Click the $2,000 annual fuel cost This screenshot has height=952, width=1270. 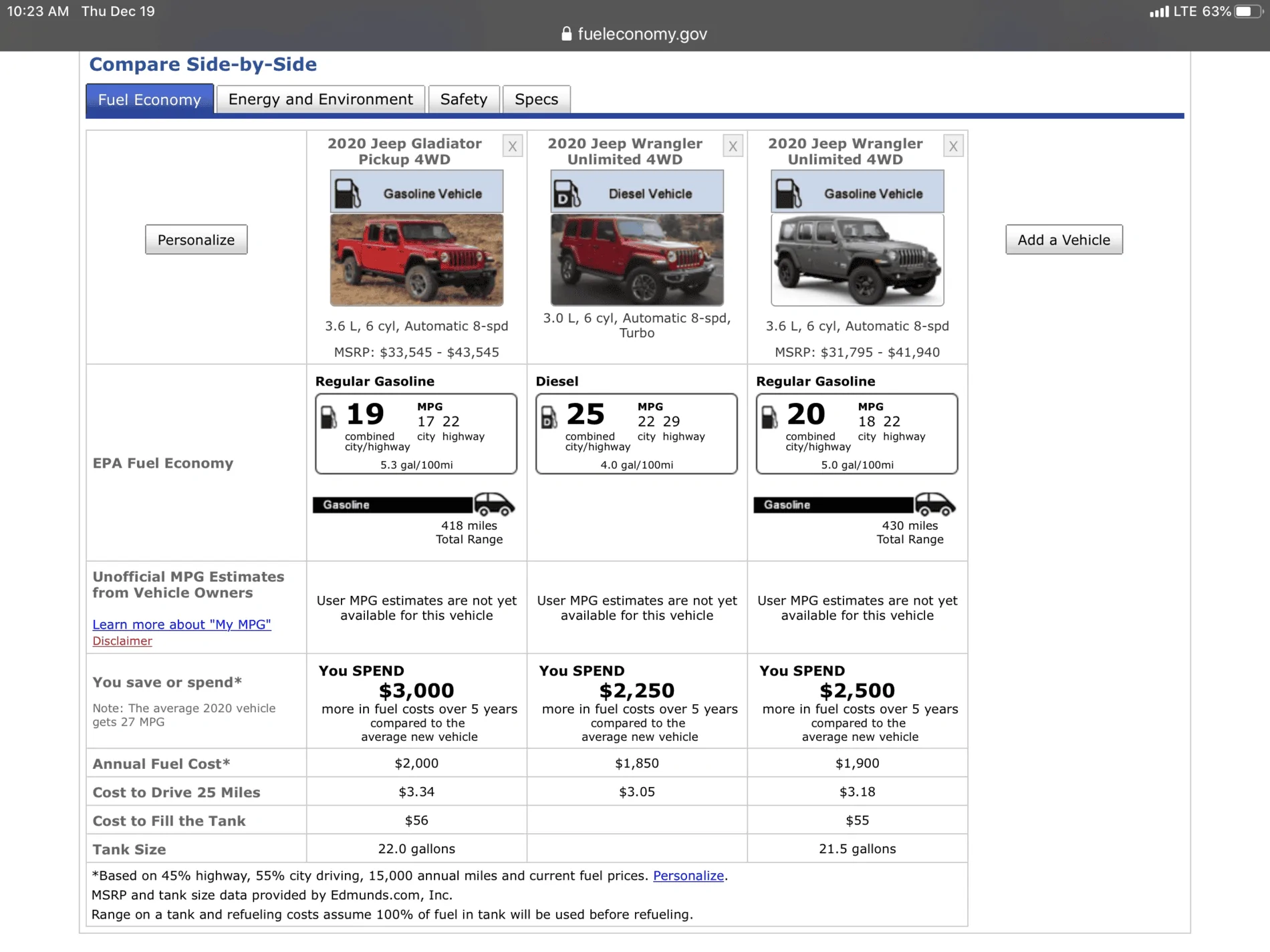pyautogui.click(x=416, y=764)
